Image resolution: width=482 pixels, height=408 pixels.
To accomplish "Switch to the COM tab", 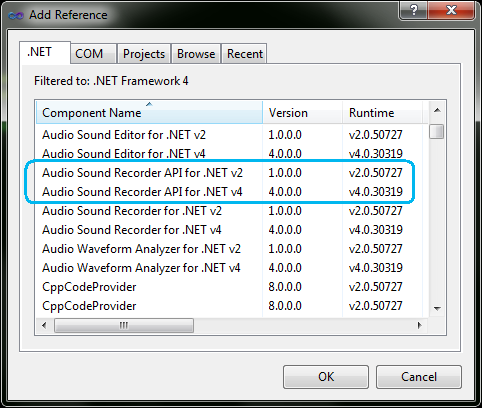I will tap(89, 54).
